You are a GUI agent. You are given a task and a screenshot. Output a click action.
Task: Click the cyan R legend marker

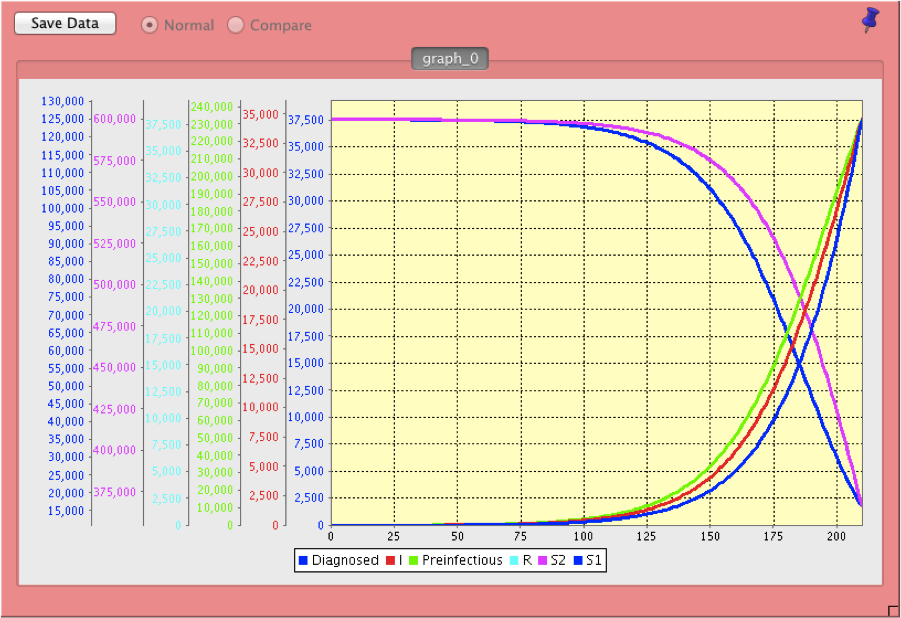[515, 561]
